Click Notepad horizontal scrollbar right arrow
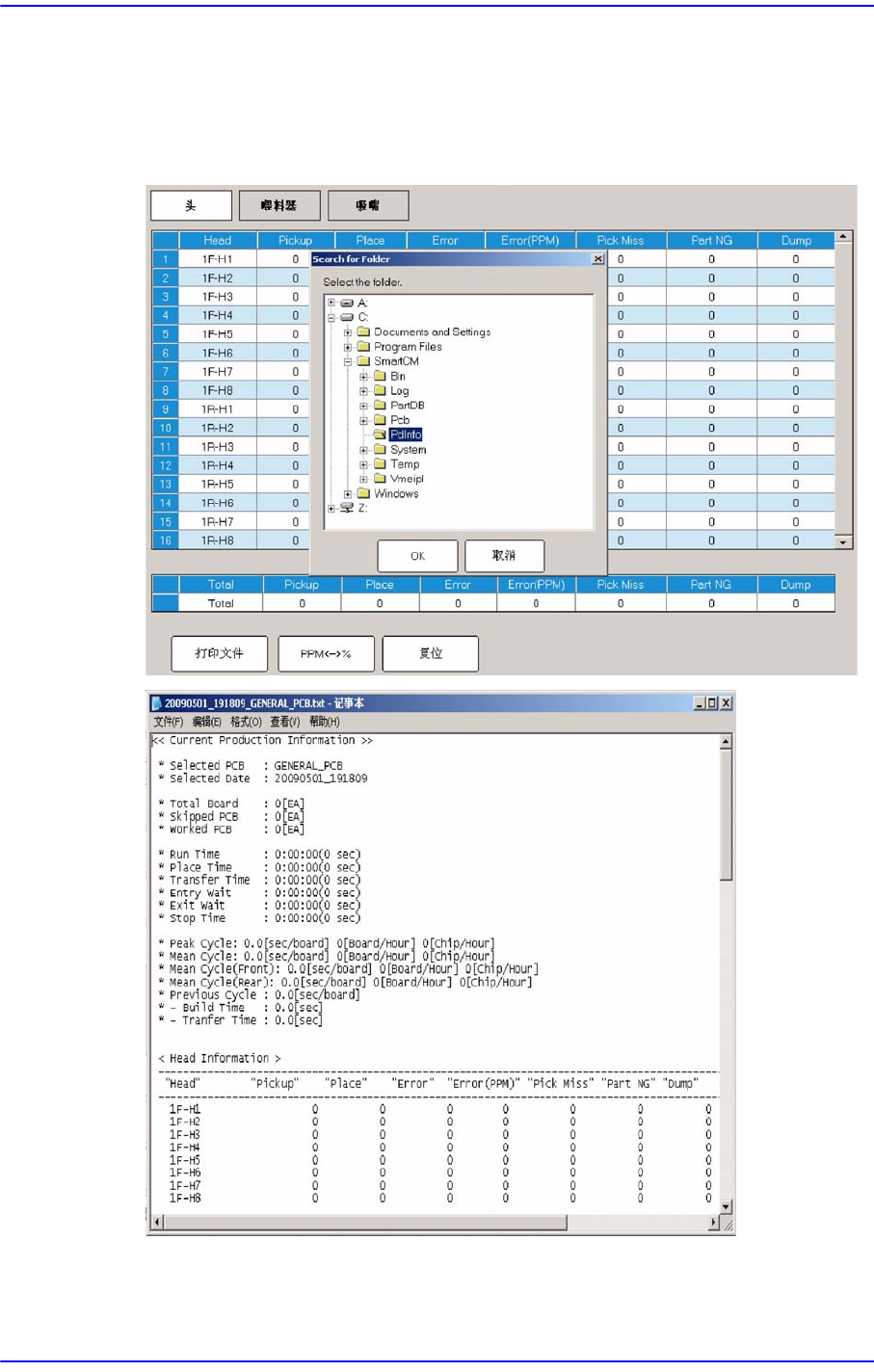The height and width of the screenshot is (1372, 874). [x=714, y=1223]
